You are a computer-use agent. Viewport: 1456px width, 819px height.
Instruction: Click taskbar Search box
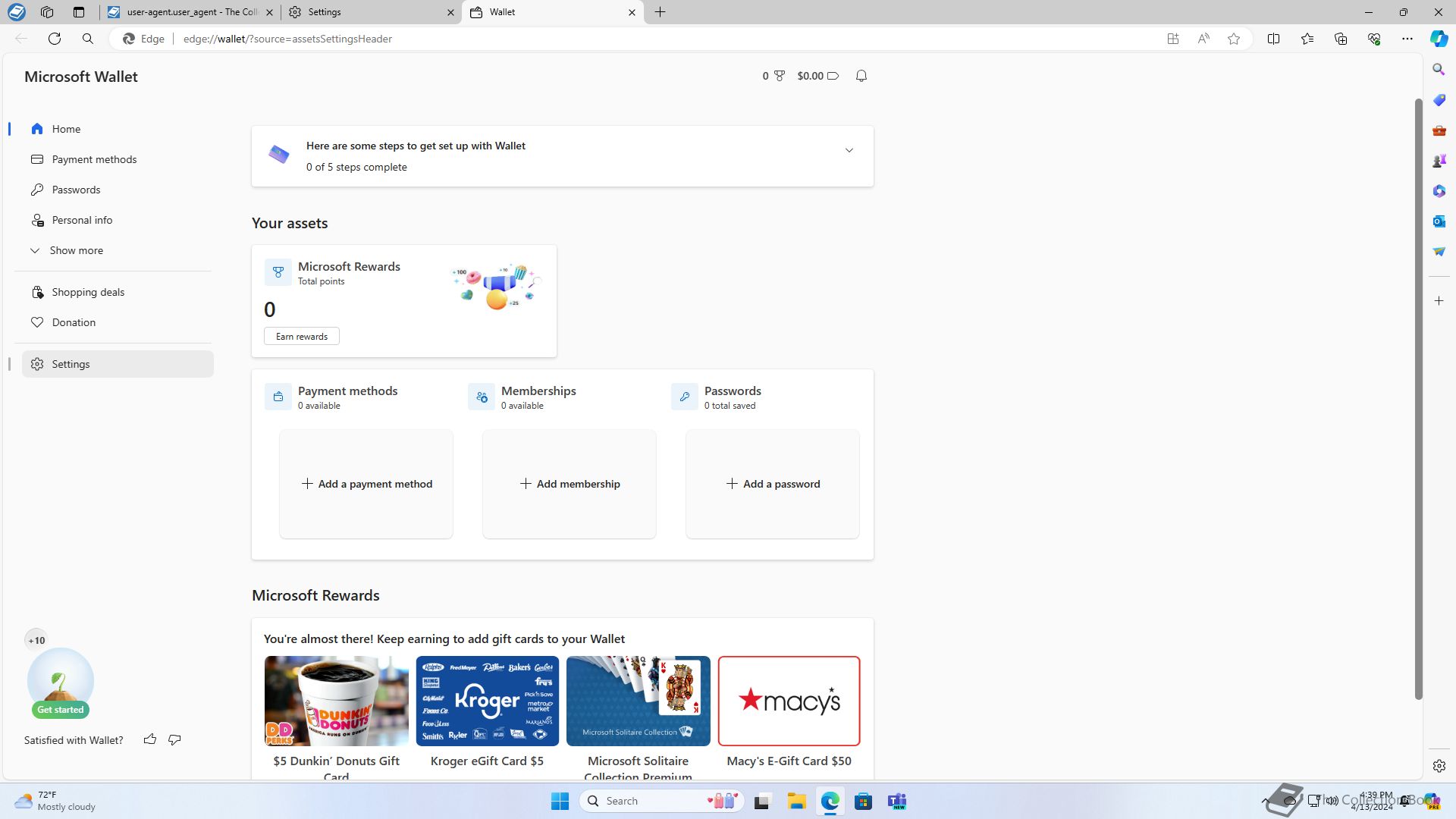[x=662, y=801]
